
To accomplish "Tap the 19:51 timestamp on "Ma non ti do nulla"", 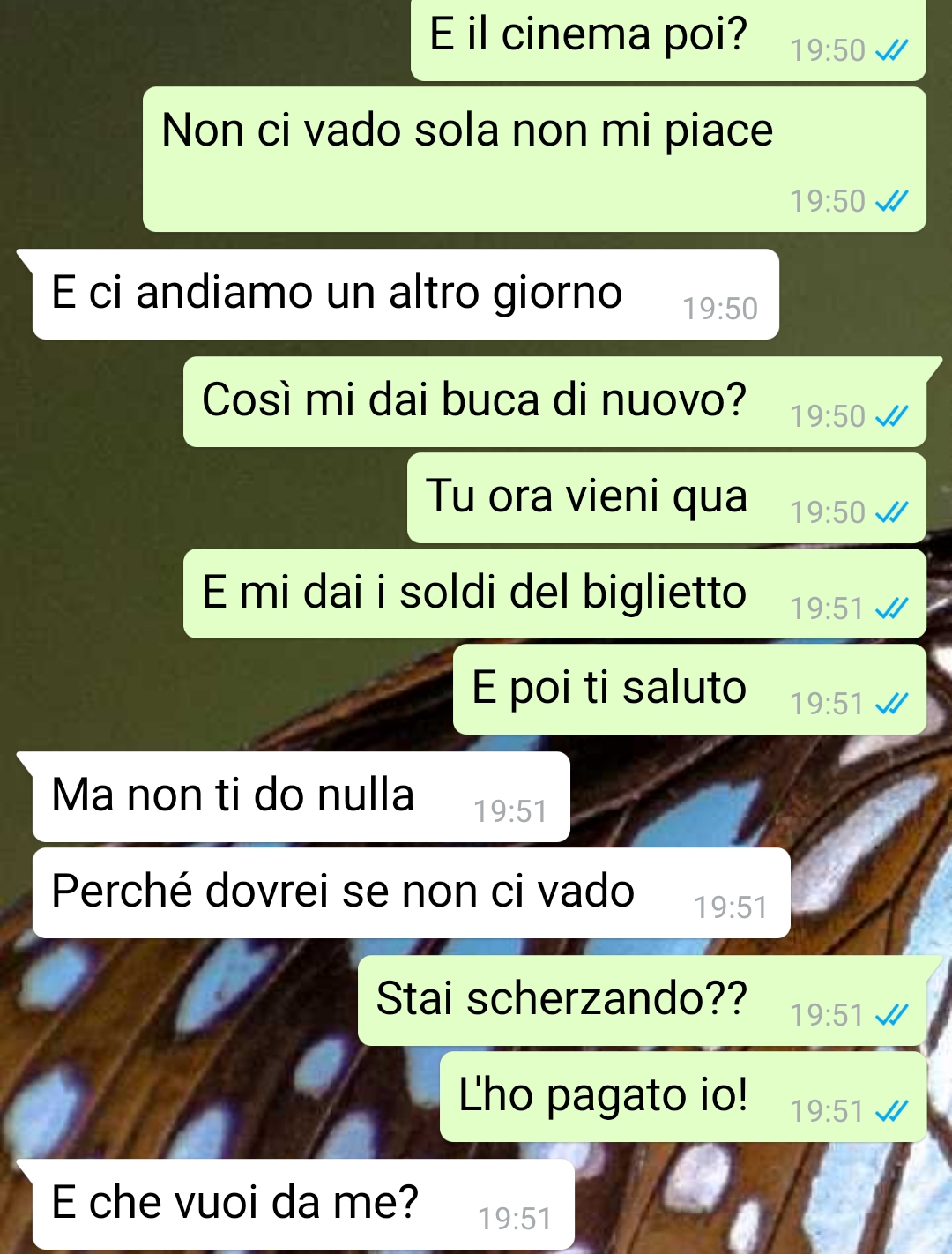I will pos(510,811).
